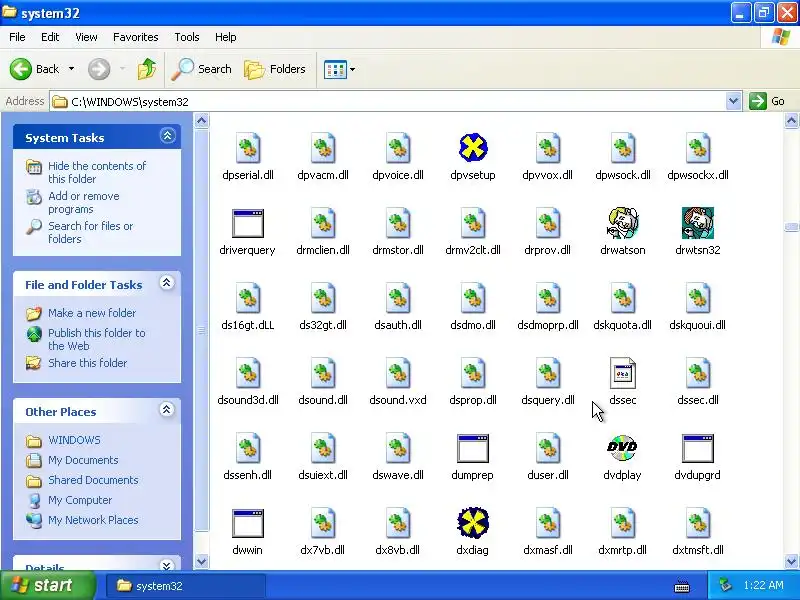Collapse the File and Folder Tasks panel
Screen dimensions: 800x600
(x=167, y=283)
